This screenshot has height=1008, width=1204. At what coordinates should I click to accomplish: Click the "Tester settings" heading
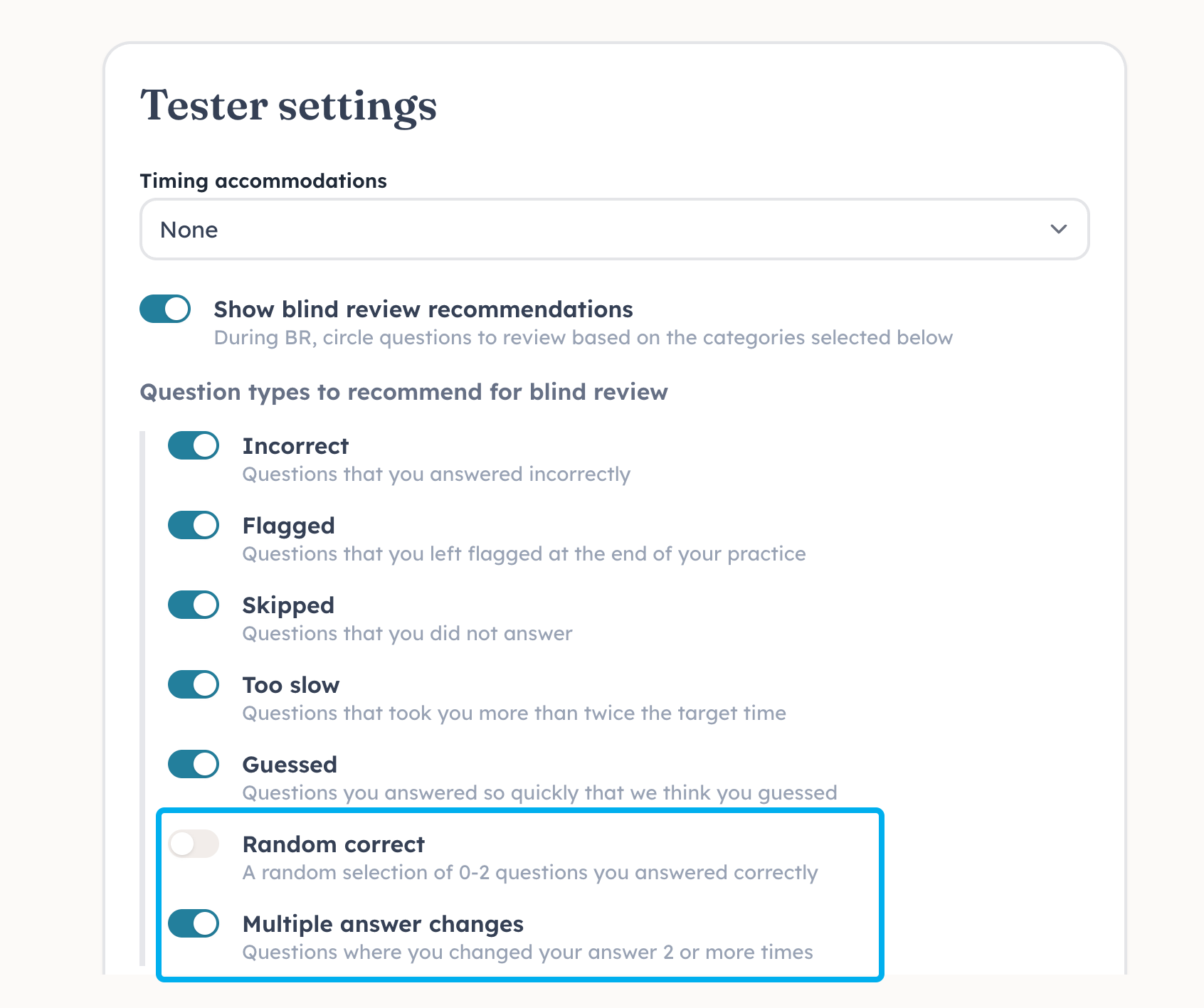[288, 105]
